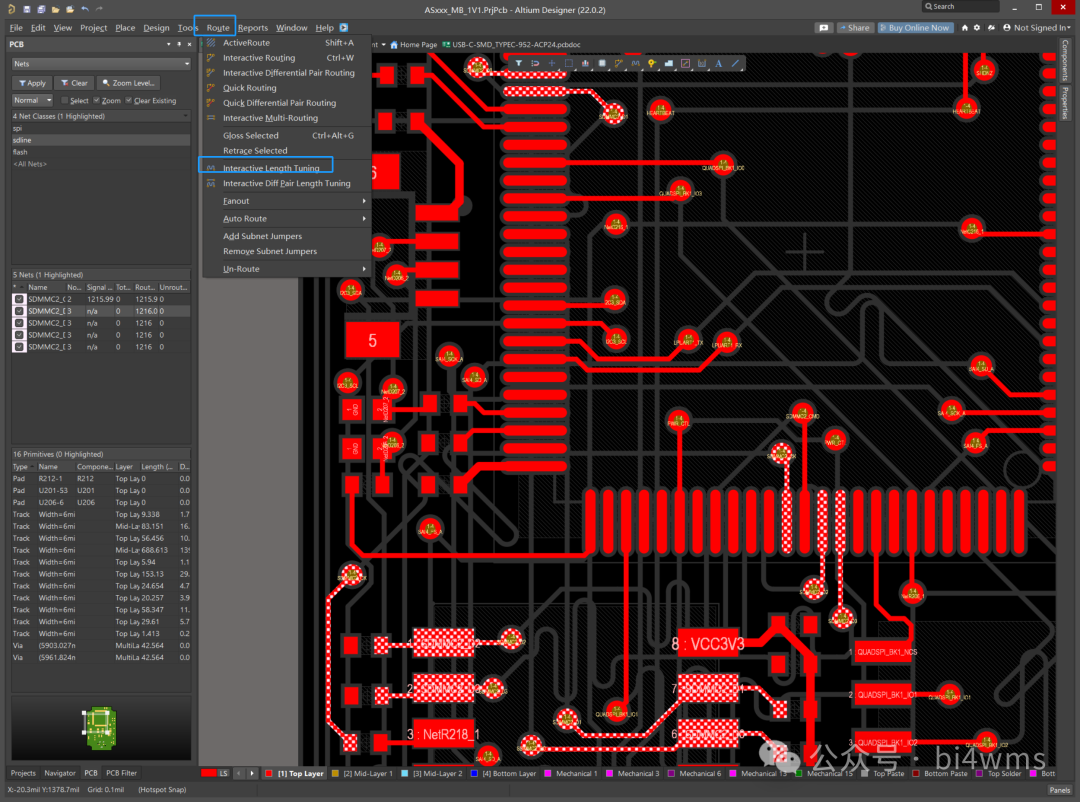Click the Place Line tool icon

735,64
